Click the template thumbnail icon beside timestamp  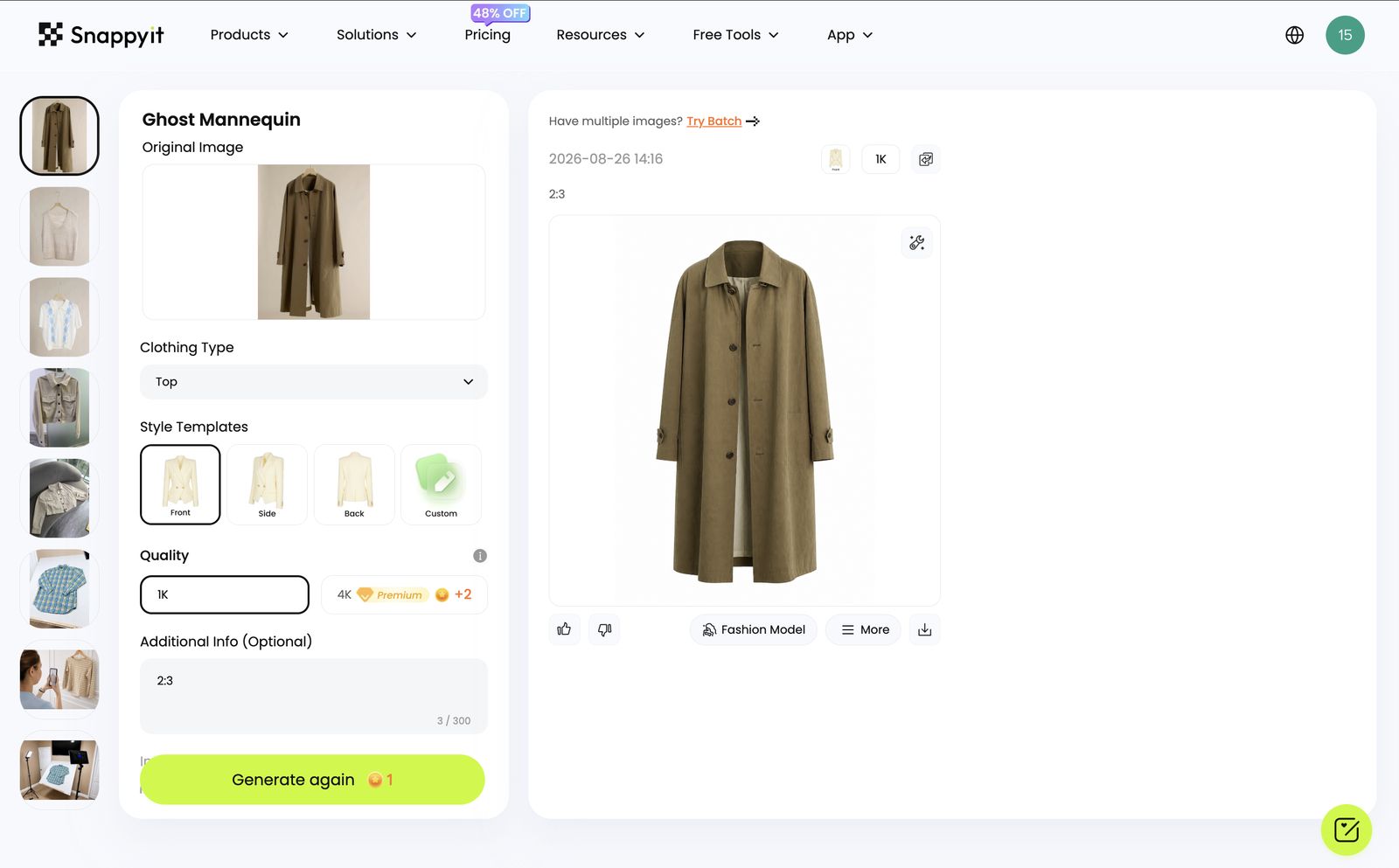[836, 159]
